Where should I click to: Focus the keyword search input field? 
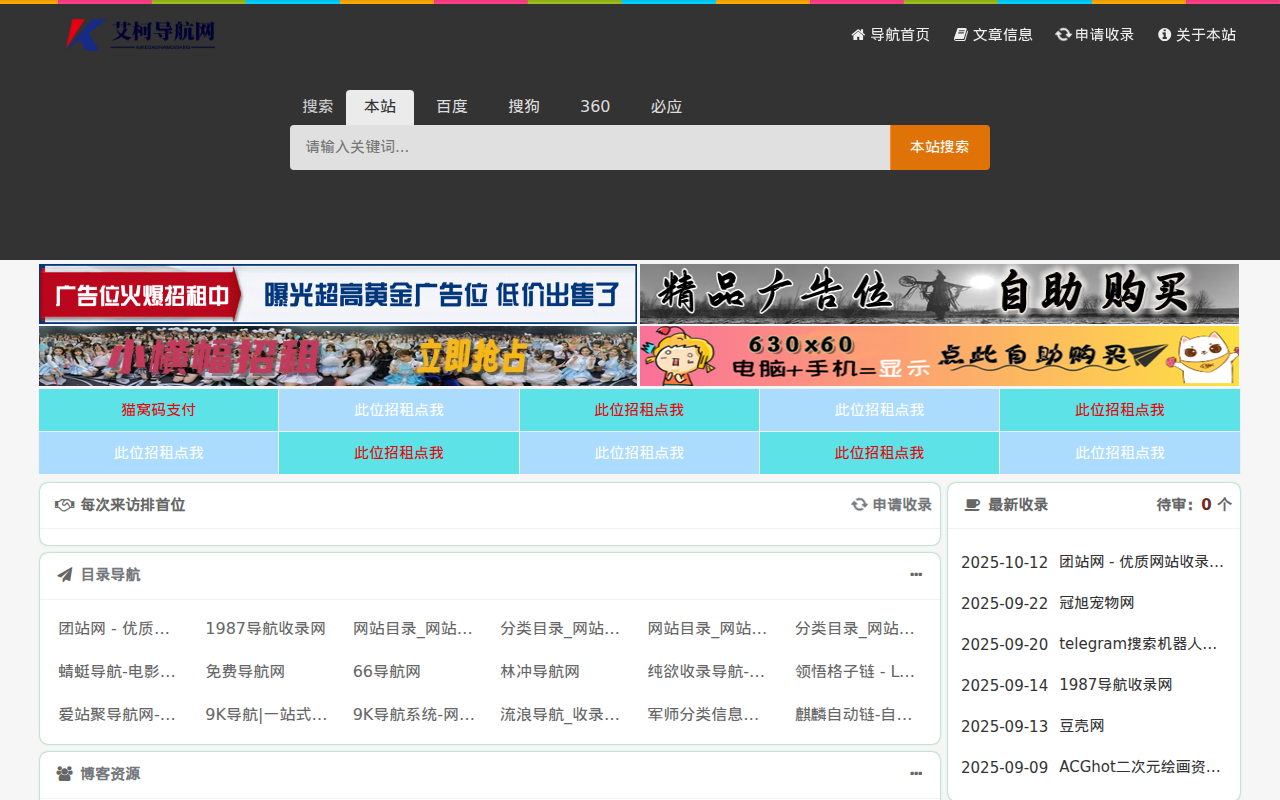pos(590,147)
